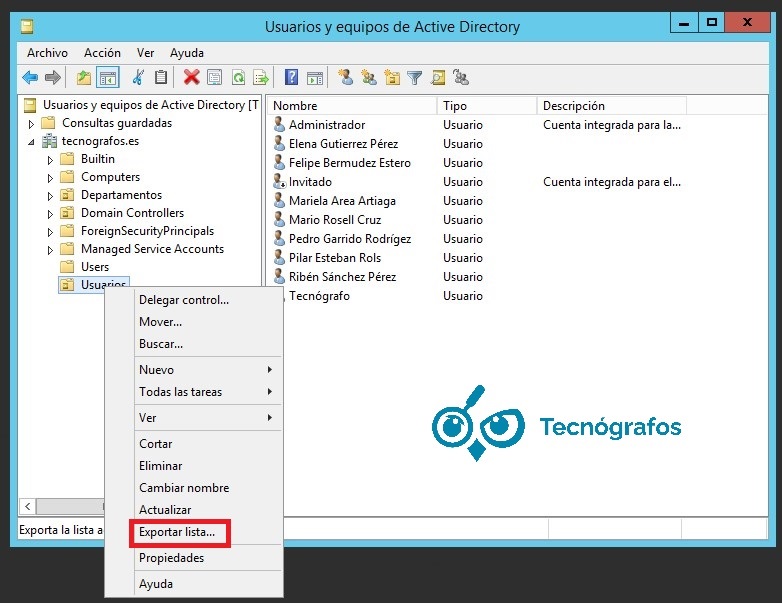Select user Elena Gutierrez Pérez in list
This screenshot has width=782, height=606.
(x=343, y=144)
